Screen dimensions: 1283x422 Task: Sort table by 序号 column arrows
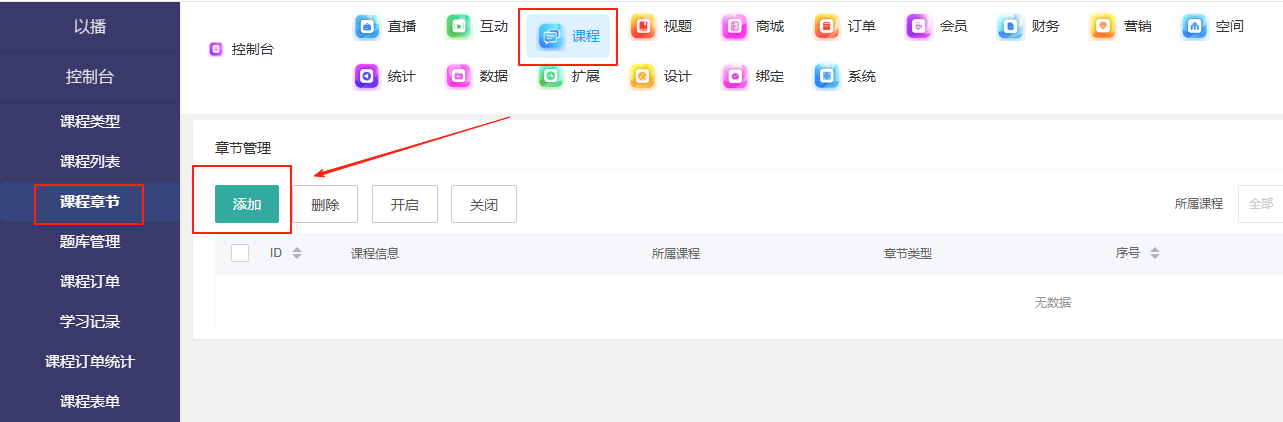coord(1155,254)
